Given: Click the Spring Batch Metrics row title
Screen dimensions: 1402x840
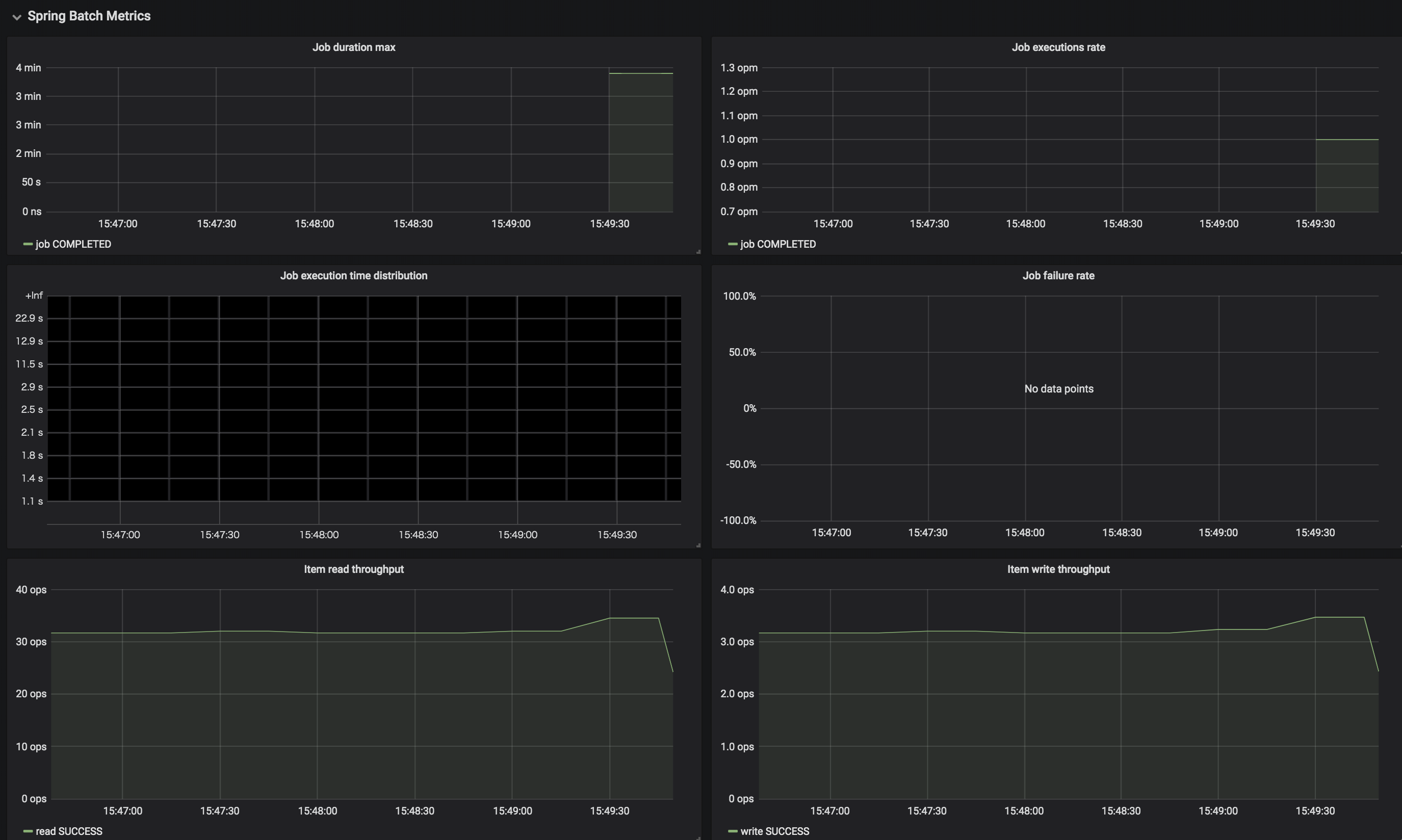Looking at the screenshot, I should click(89, 16).
